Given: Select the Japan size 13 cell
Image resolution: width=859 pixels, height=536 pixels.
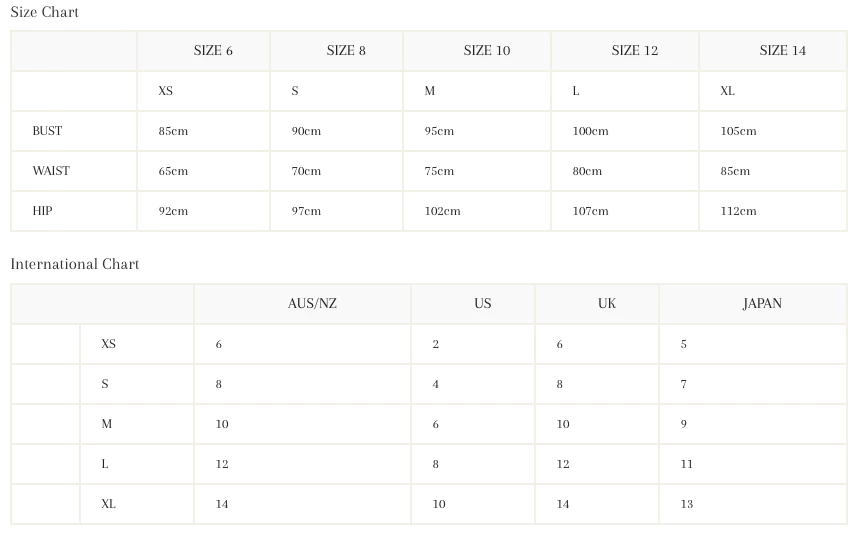Looking at the screenshot, I should pyautogui.click(x=687, y=504).
